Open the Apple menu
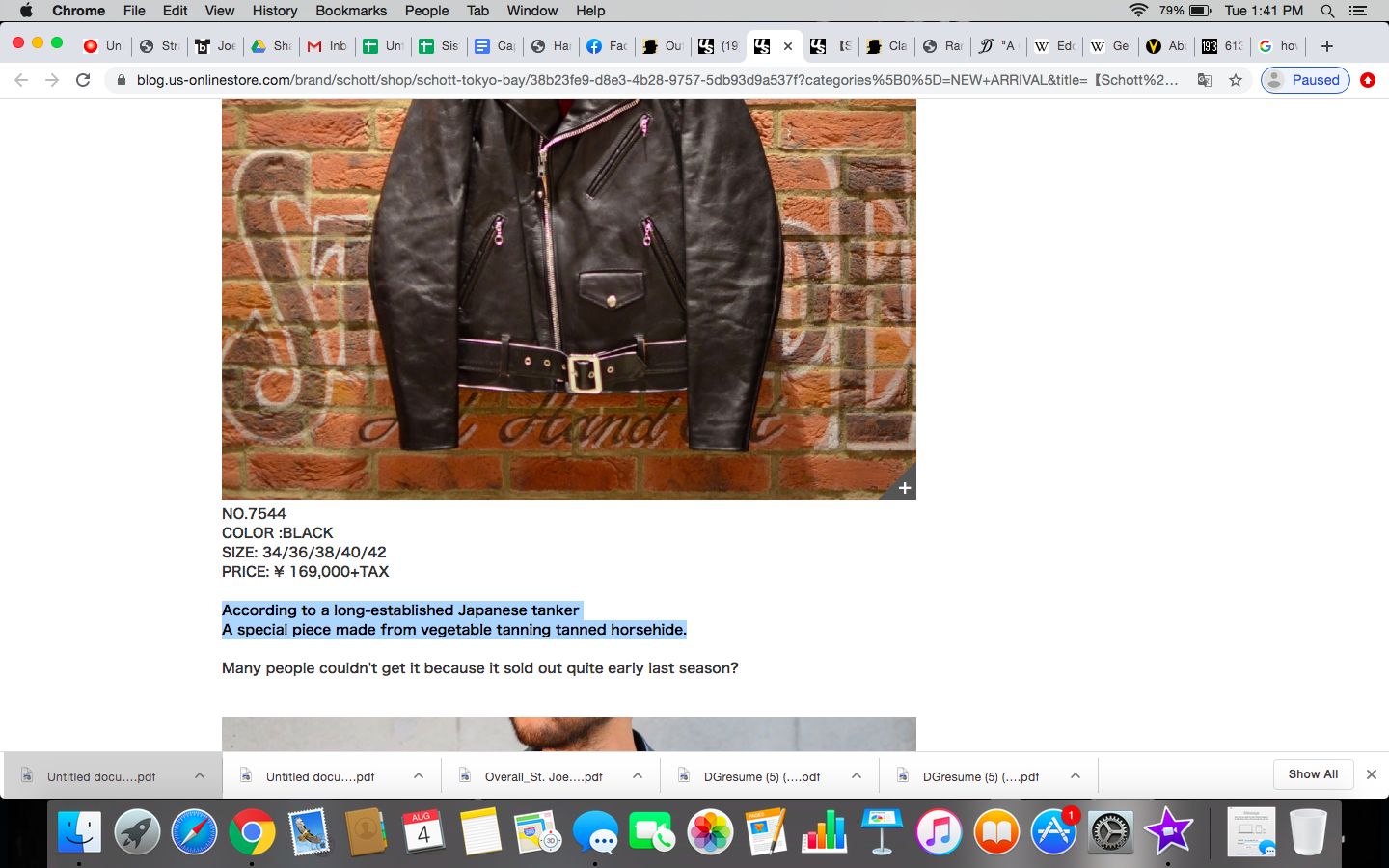This screenshot has width=1389, height=868. [26, 11]
